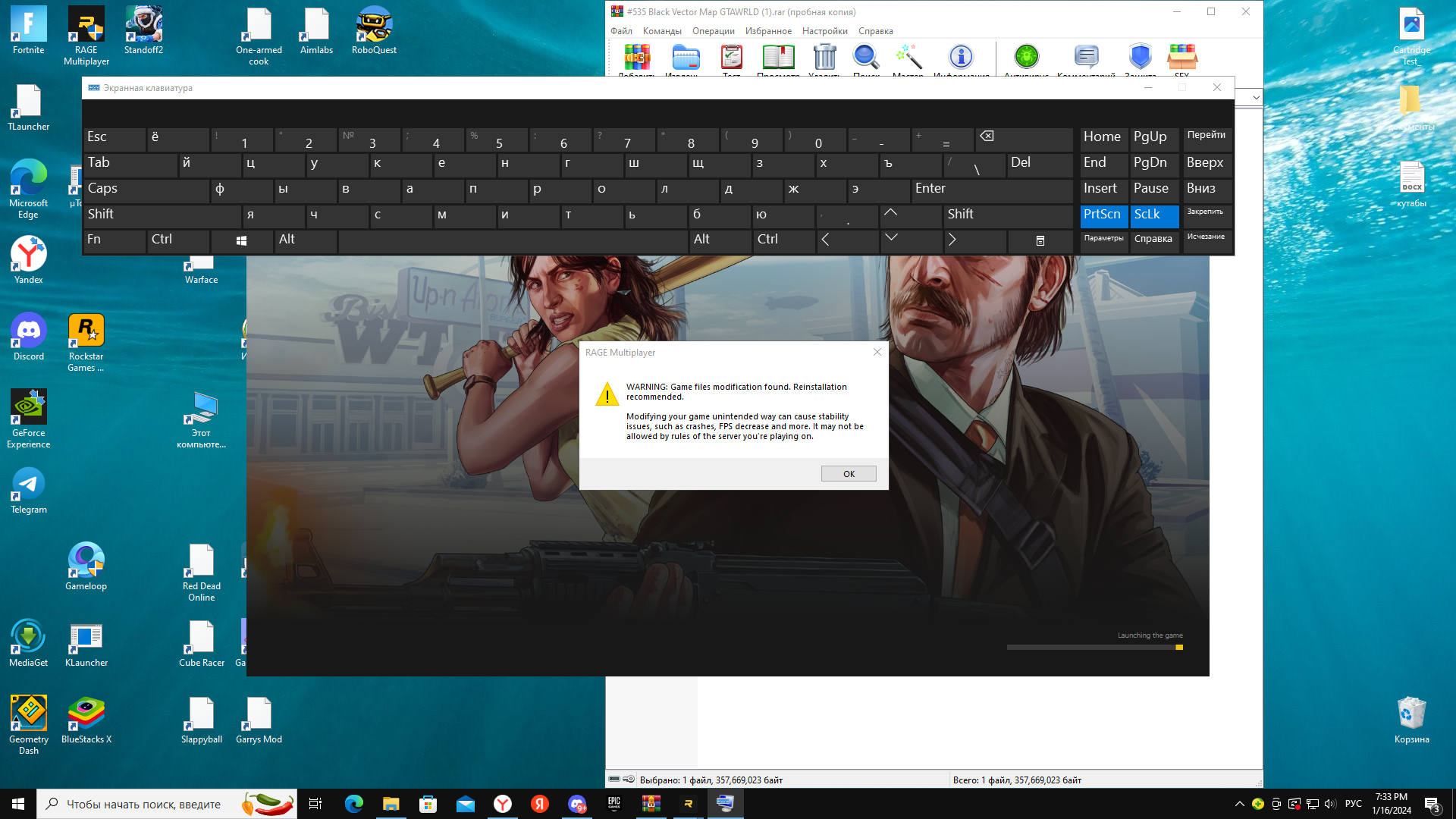
Task: Click the Исчезание key on the keyboard
Action: click(1207, 240)
